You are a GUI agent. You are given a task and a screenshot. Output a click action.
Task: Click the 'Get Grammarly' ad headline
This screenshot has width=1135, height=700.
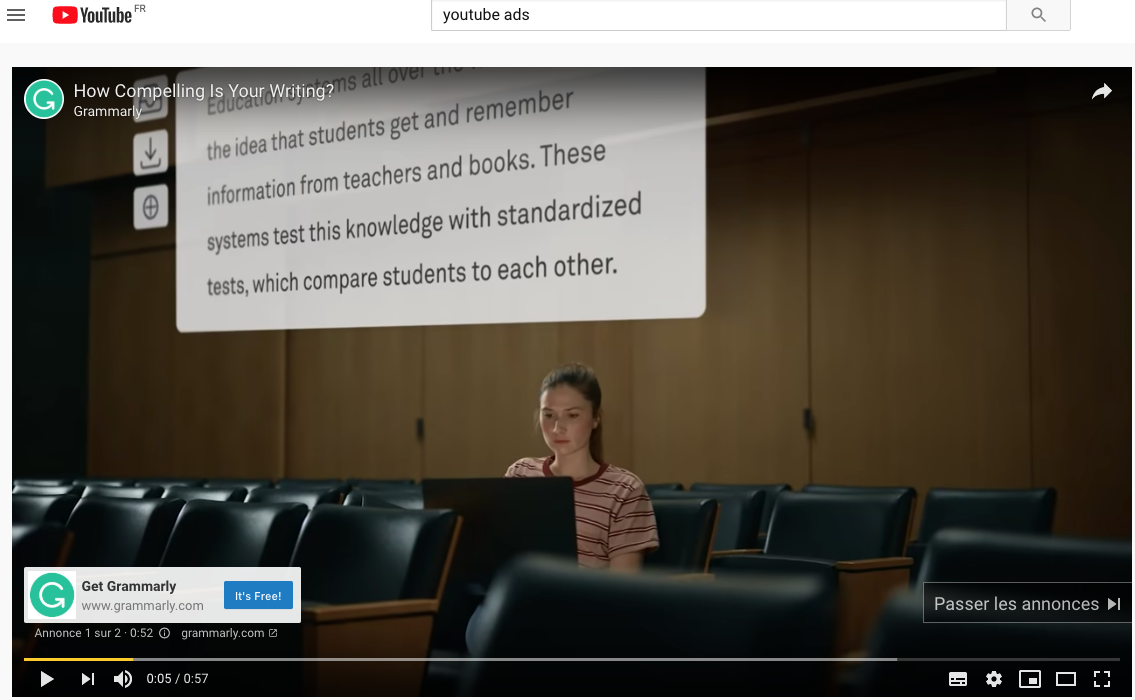(x=129, y=586)
